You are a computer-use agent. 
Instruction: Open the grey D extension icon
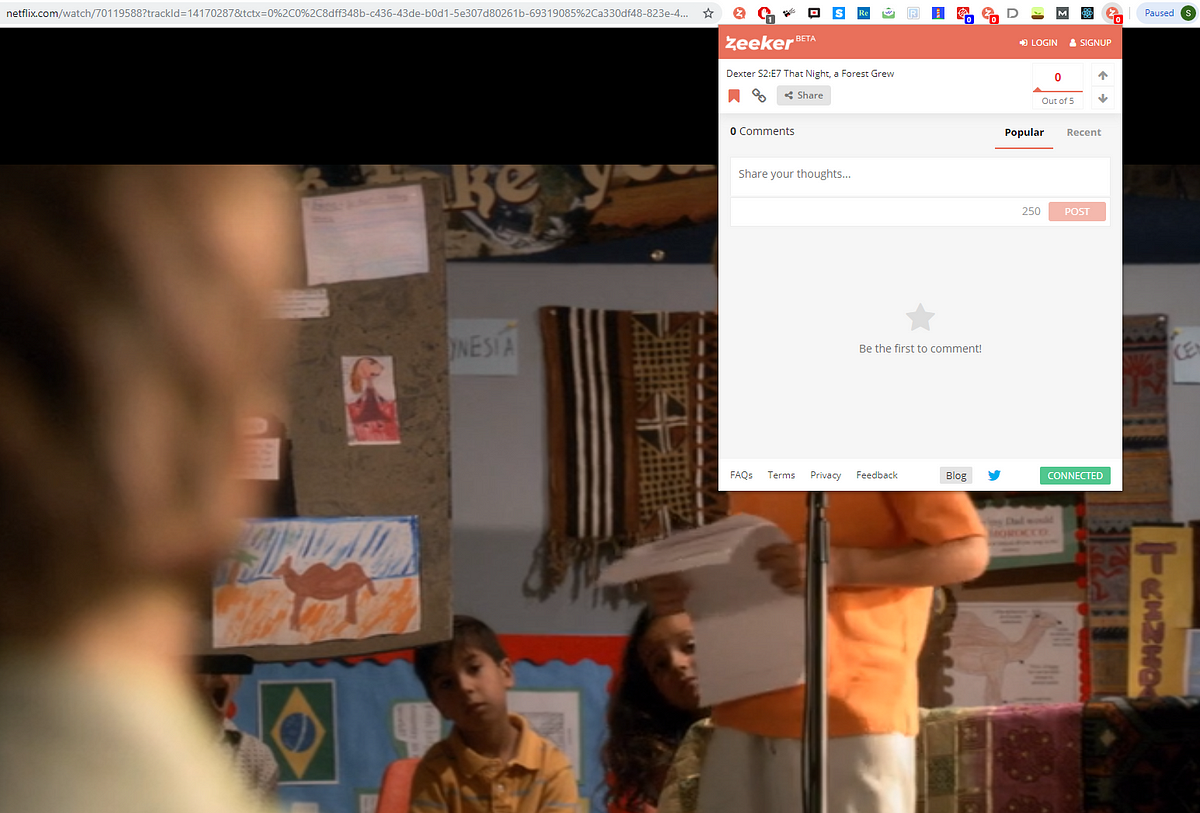pyautogui.click(x=1013, y=13)
